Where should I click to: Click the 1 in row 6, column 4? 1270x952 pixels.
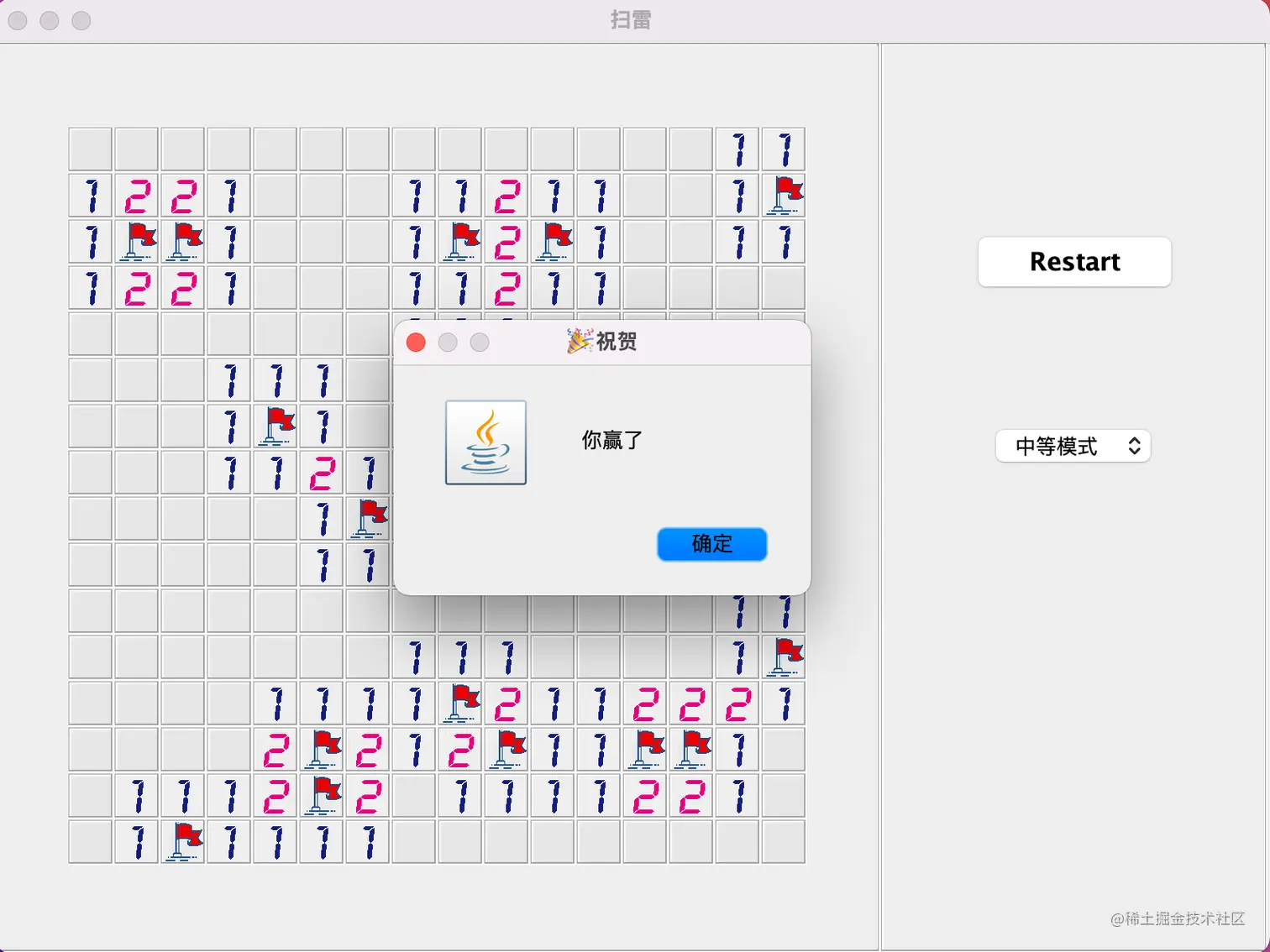pyautogui.click(x=229, y=380)
